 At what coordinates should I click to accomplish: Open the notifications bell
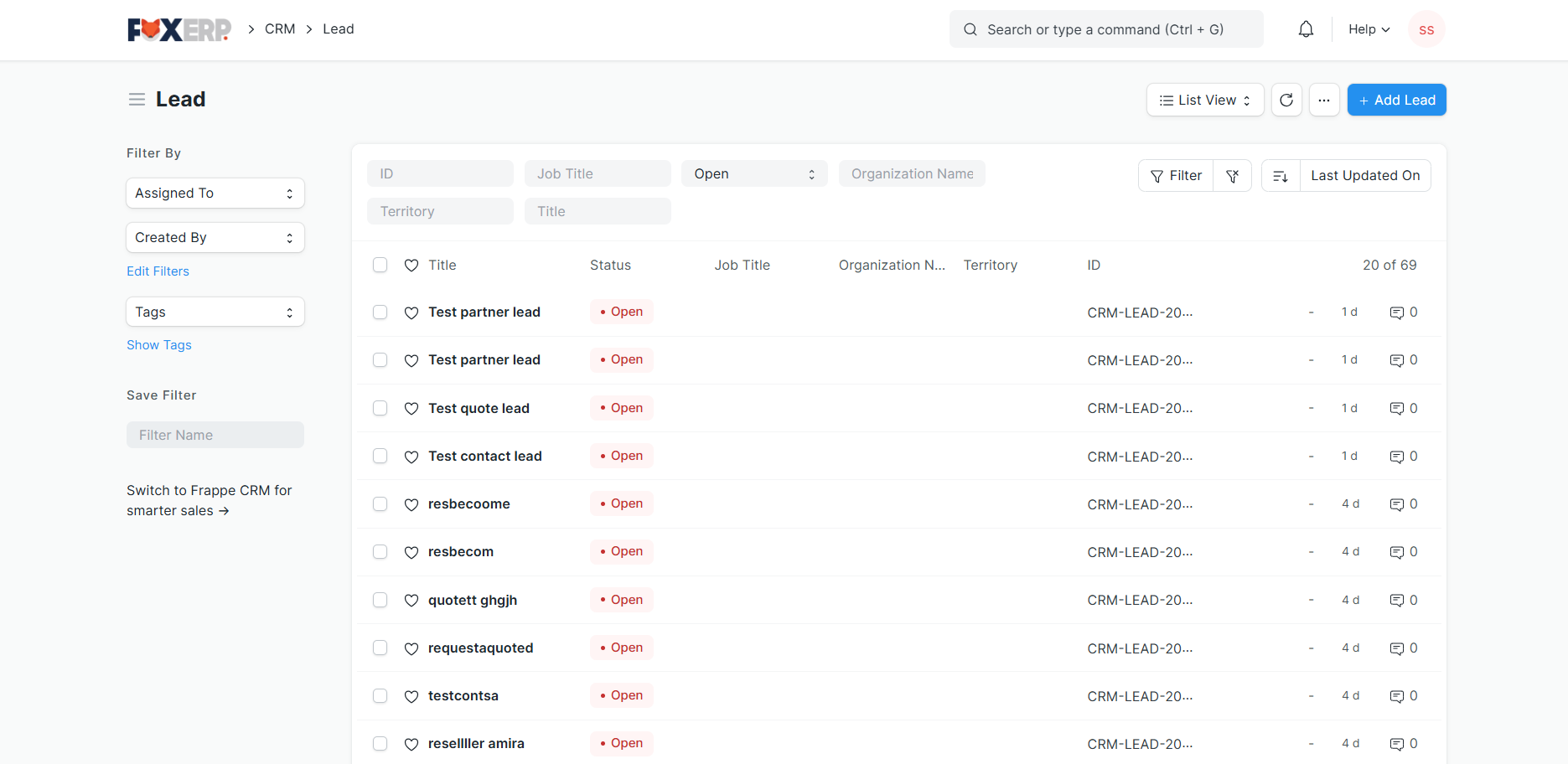tap(1306, 29)
